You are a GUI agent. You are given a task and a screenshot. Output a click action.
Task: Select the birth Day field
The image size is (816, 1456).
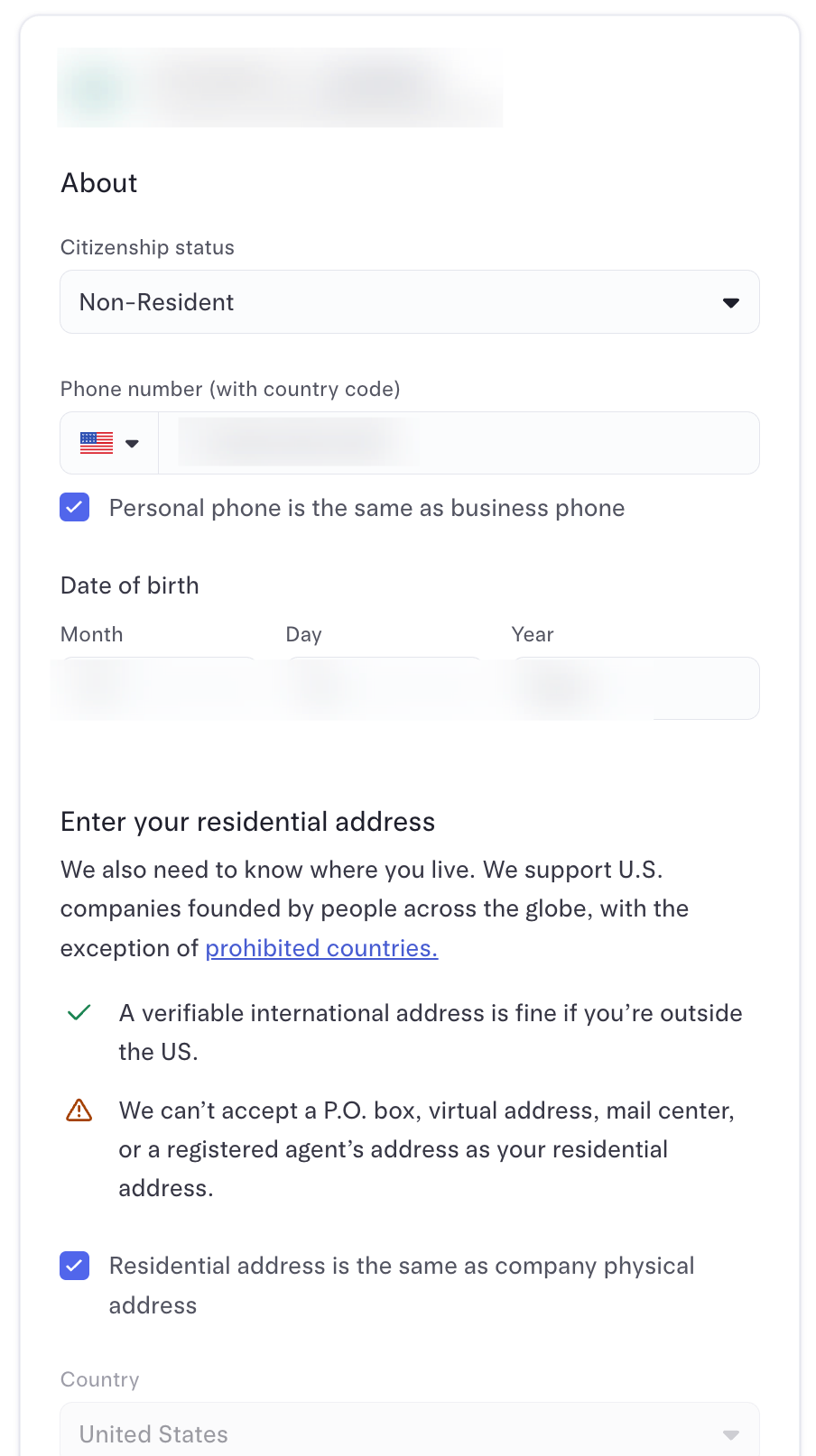385,688
